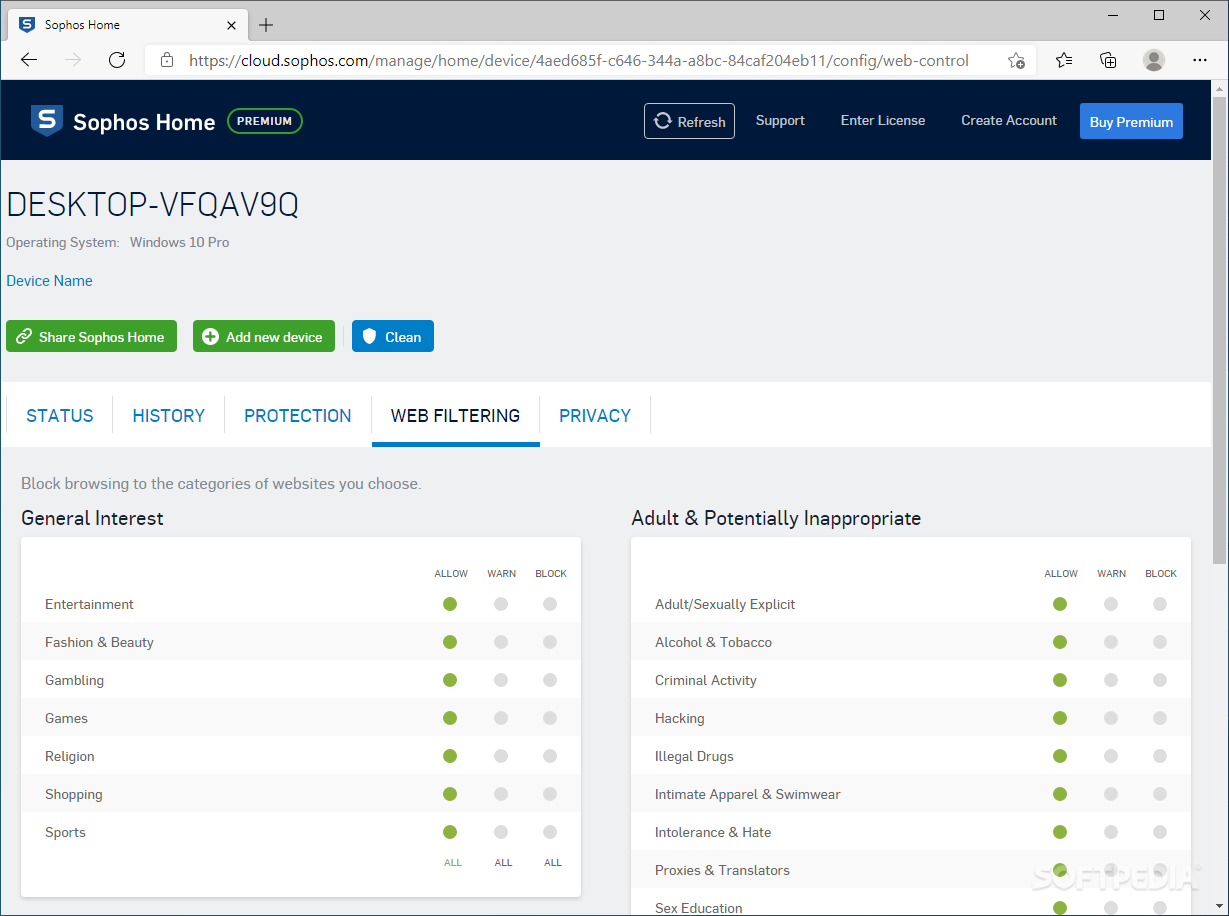Minimize the browser window
The height and width of the screenshot is (916, 1229).
point(1113,15)
